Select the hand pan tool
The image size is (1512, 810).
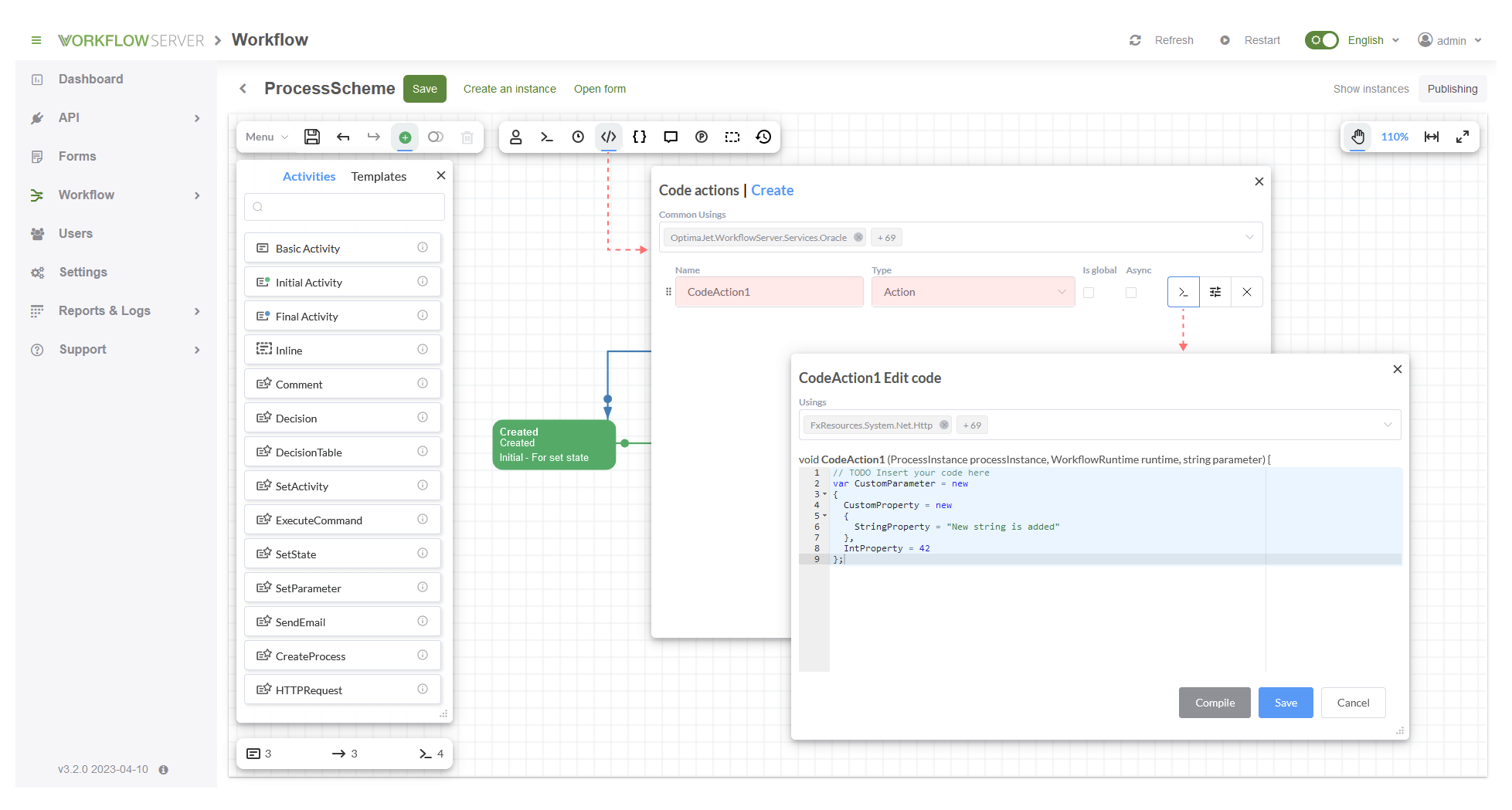(1357, 137)
